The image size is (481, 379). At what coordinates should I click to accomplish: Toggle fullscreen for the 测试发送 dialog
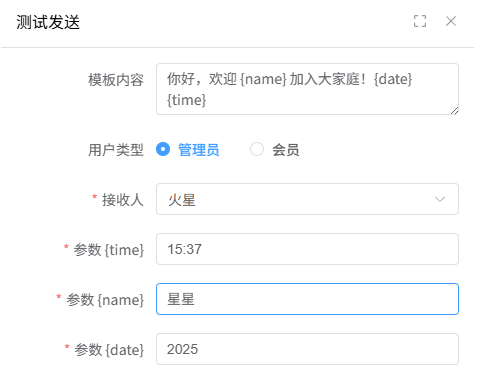coord(420,21)
